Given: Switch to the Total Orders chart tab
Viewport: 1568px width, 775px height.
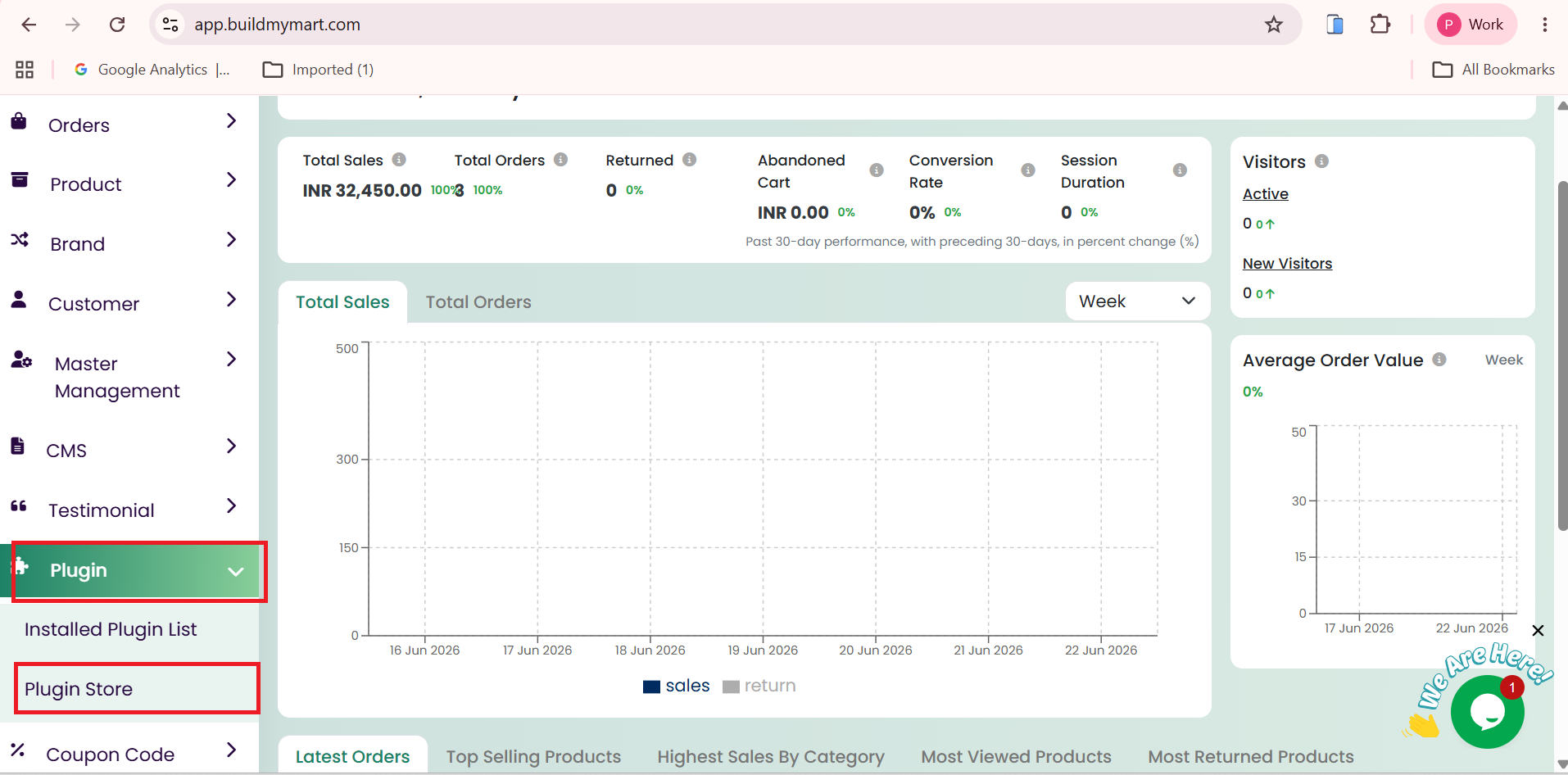Looking at the screenshot, I should coord(478,302).
